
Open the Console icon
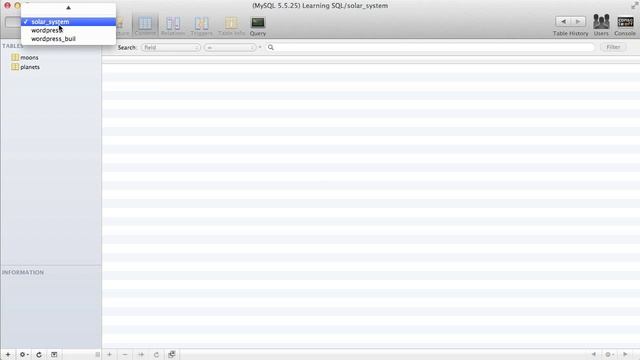(625, 25)
